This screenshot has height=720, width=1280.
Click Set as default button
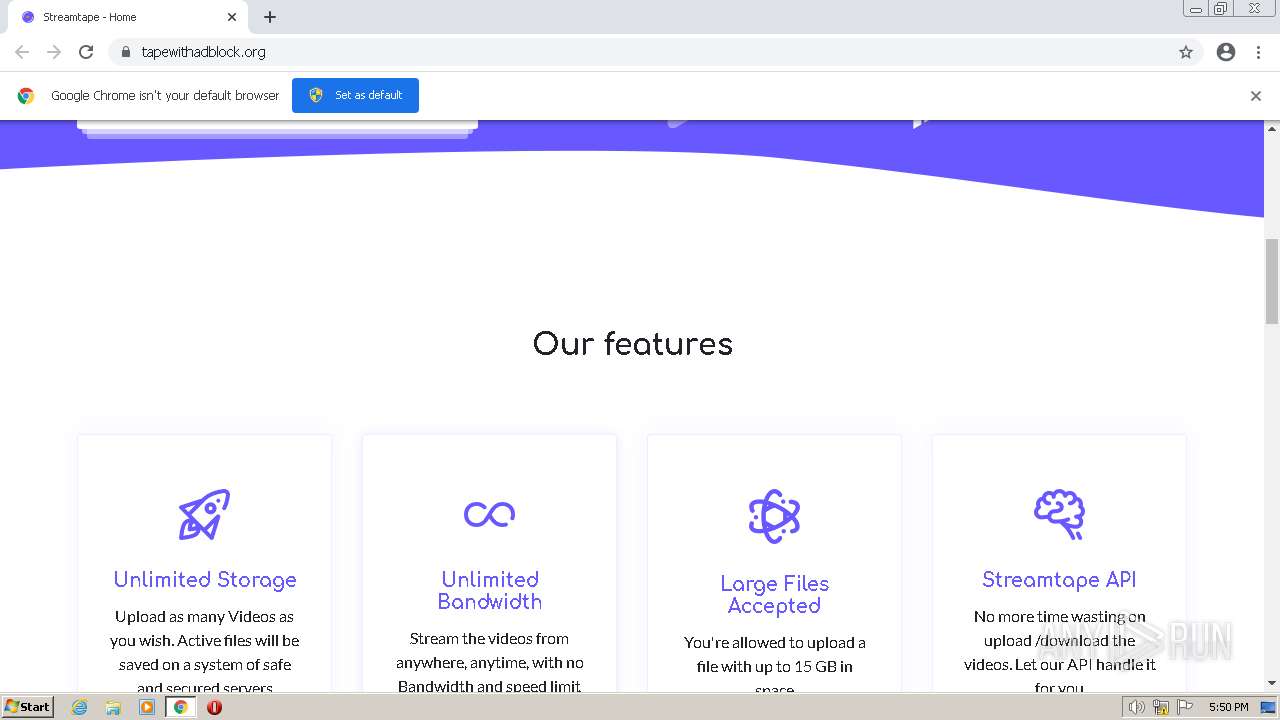pos(355,95)
